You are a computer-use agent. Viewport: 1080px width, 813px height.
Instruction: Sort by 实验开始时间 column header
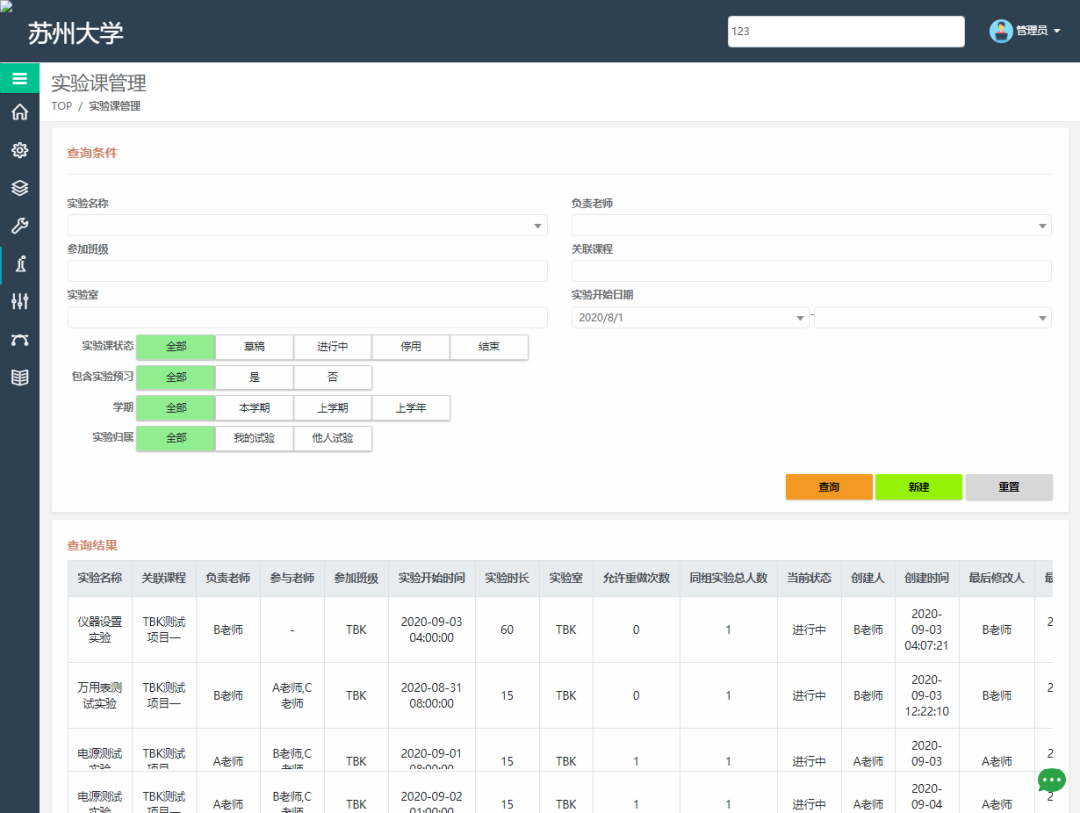[431, 578]
